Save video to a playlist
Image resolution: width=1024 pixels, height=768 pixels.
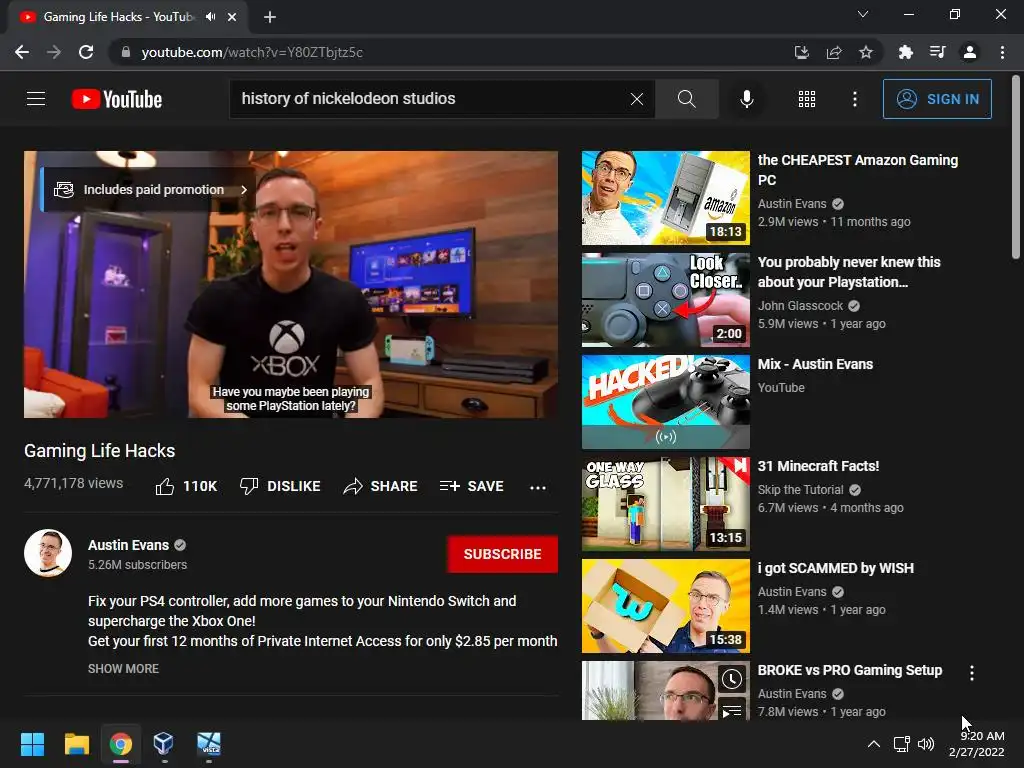(x=472, y=487)
